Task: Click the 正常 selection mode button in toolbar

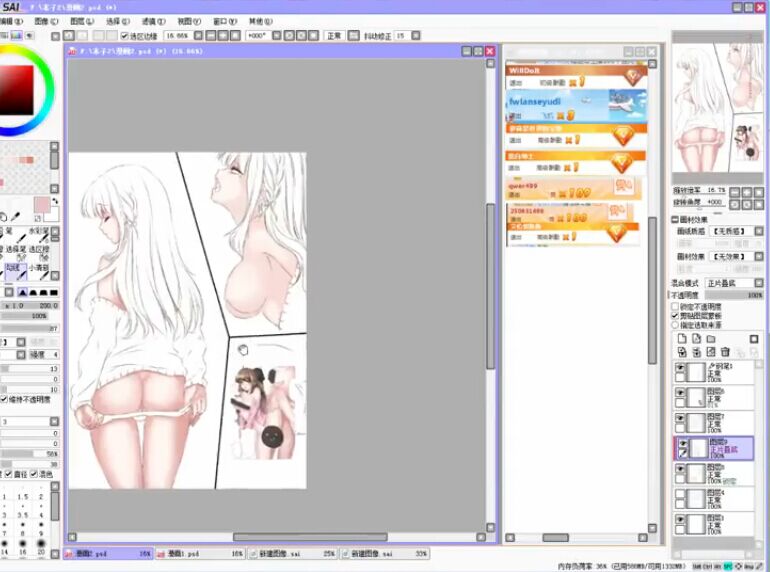Action: tap(334, 35)
